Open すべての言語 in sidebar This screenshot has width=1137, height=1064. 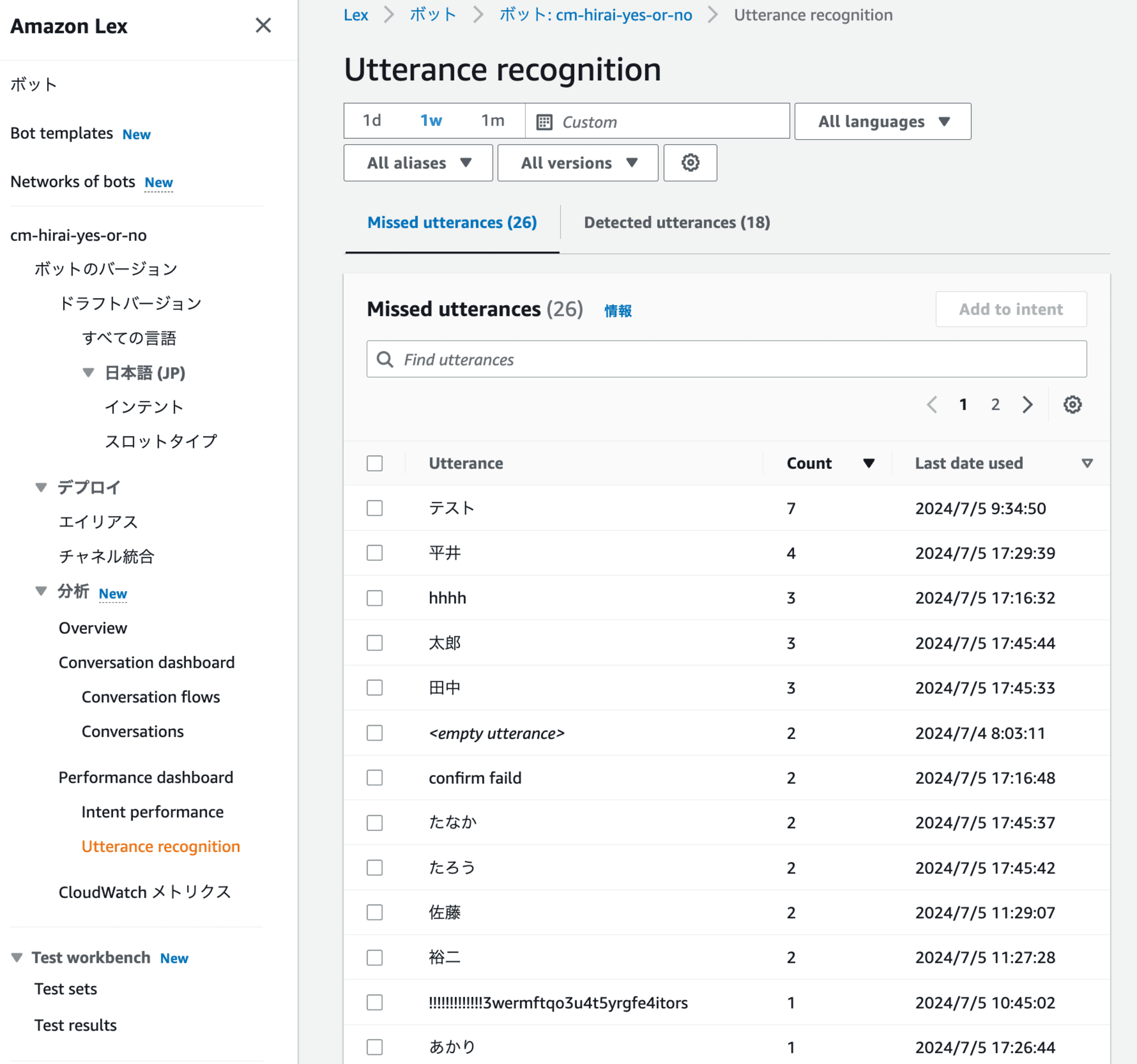pyautogui.click(x=128, y=338)
